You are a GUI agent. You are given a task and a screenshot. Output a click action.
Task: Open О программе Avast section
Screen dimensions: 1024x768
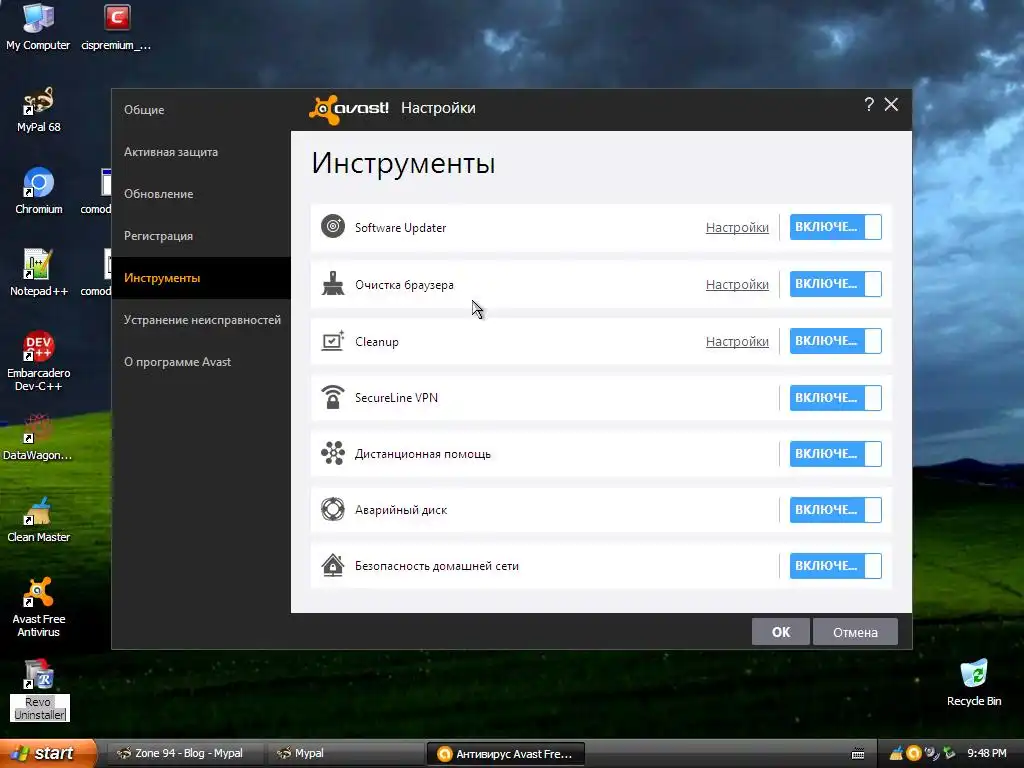(x=201, y=362)
